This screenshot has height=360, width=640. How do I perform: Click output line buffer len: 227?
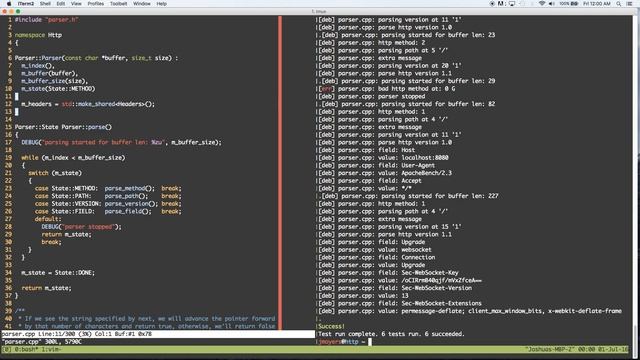coord(410,196)
